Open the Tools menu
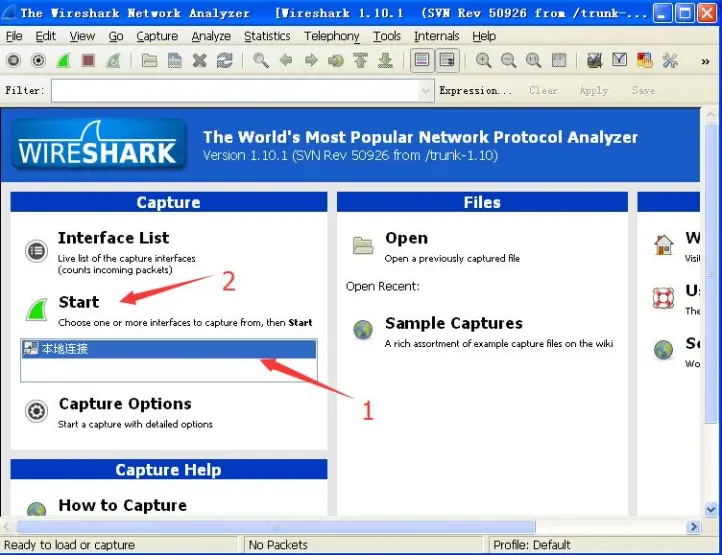Image resolution: width=722 pixels, height=555 pixels. (x=387, y=36)
